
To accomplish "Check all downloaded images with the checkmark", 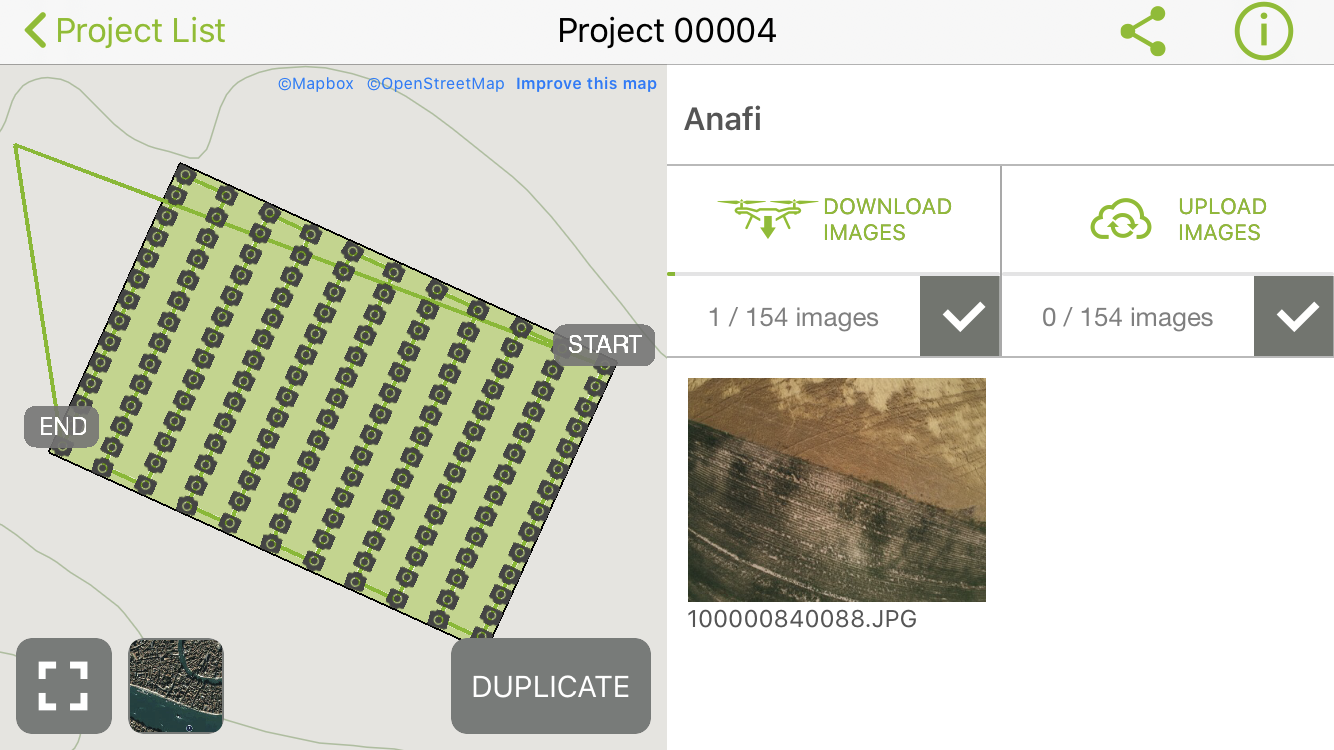I will point(959,316).
